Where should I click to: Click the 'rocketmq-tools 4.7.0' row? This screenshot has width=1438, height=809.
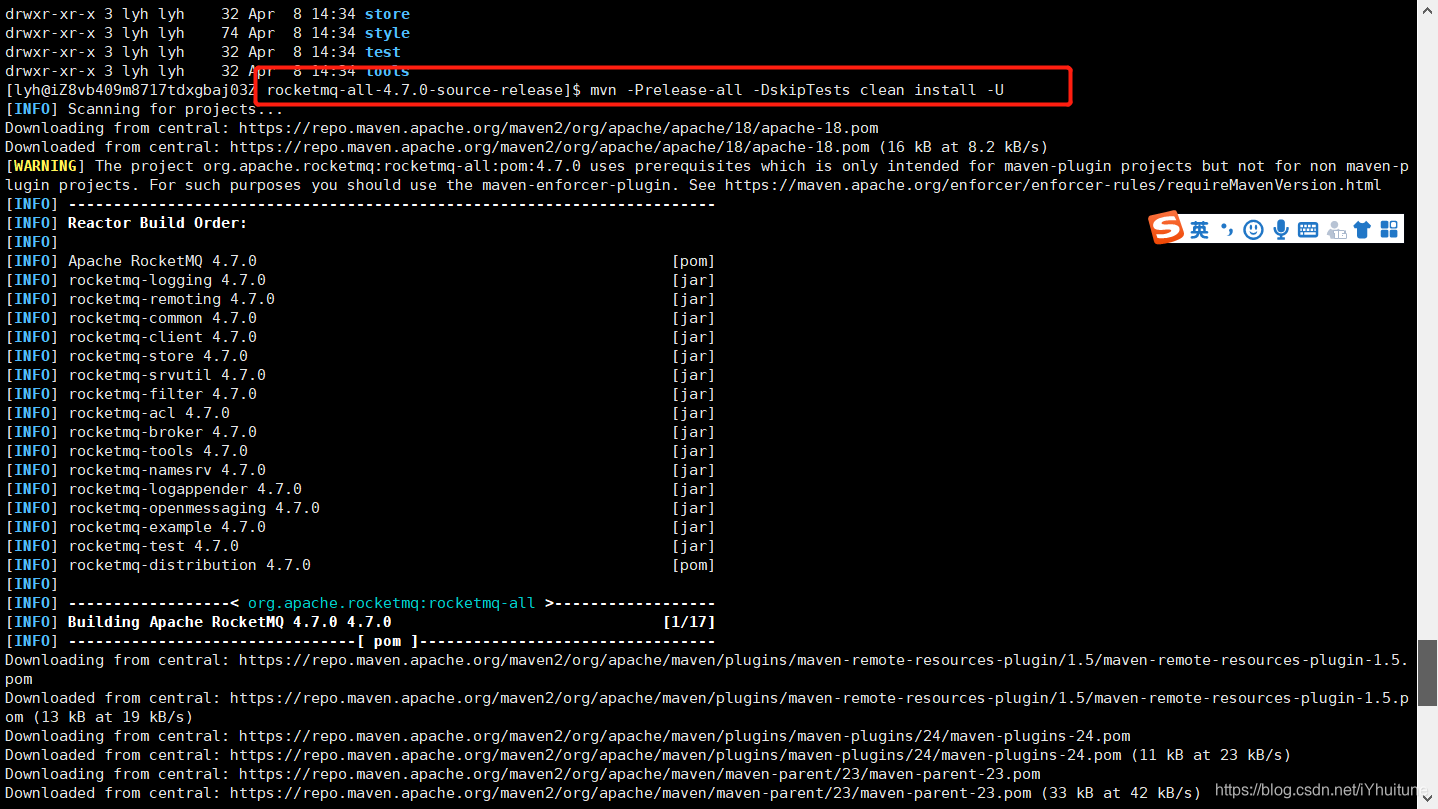tap(360, 451)
